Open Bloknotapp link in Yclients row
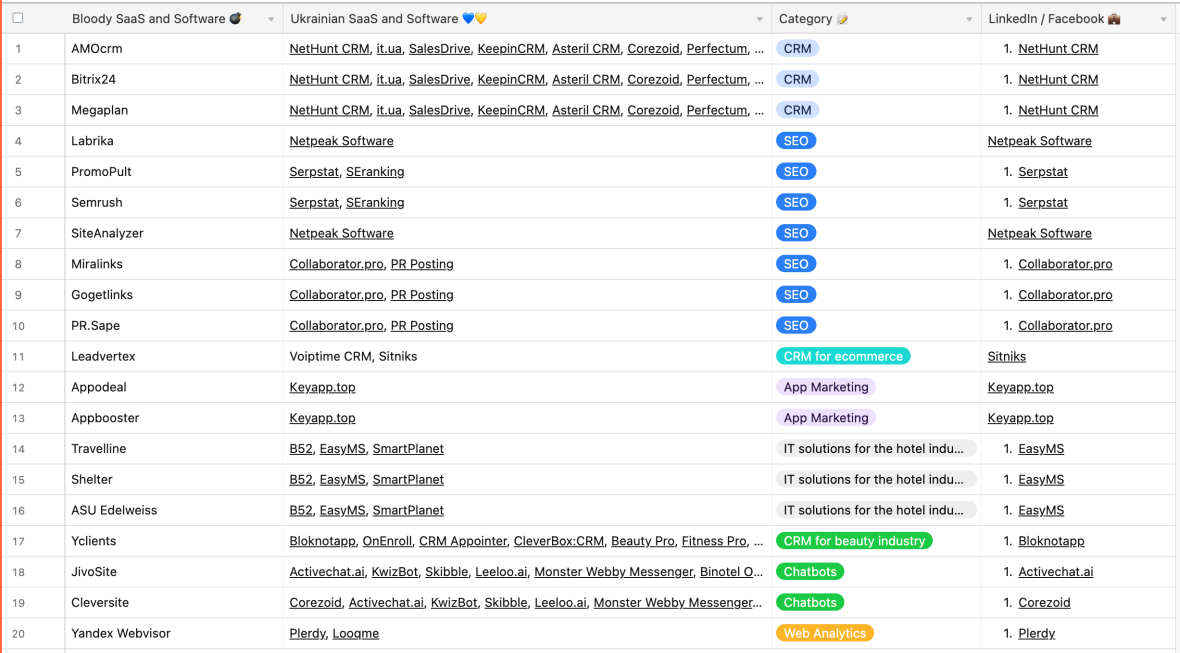 click(322, 542)
